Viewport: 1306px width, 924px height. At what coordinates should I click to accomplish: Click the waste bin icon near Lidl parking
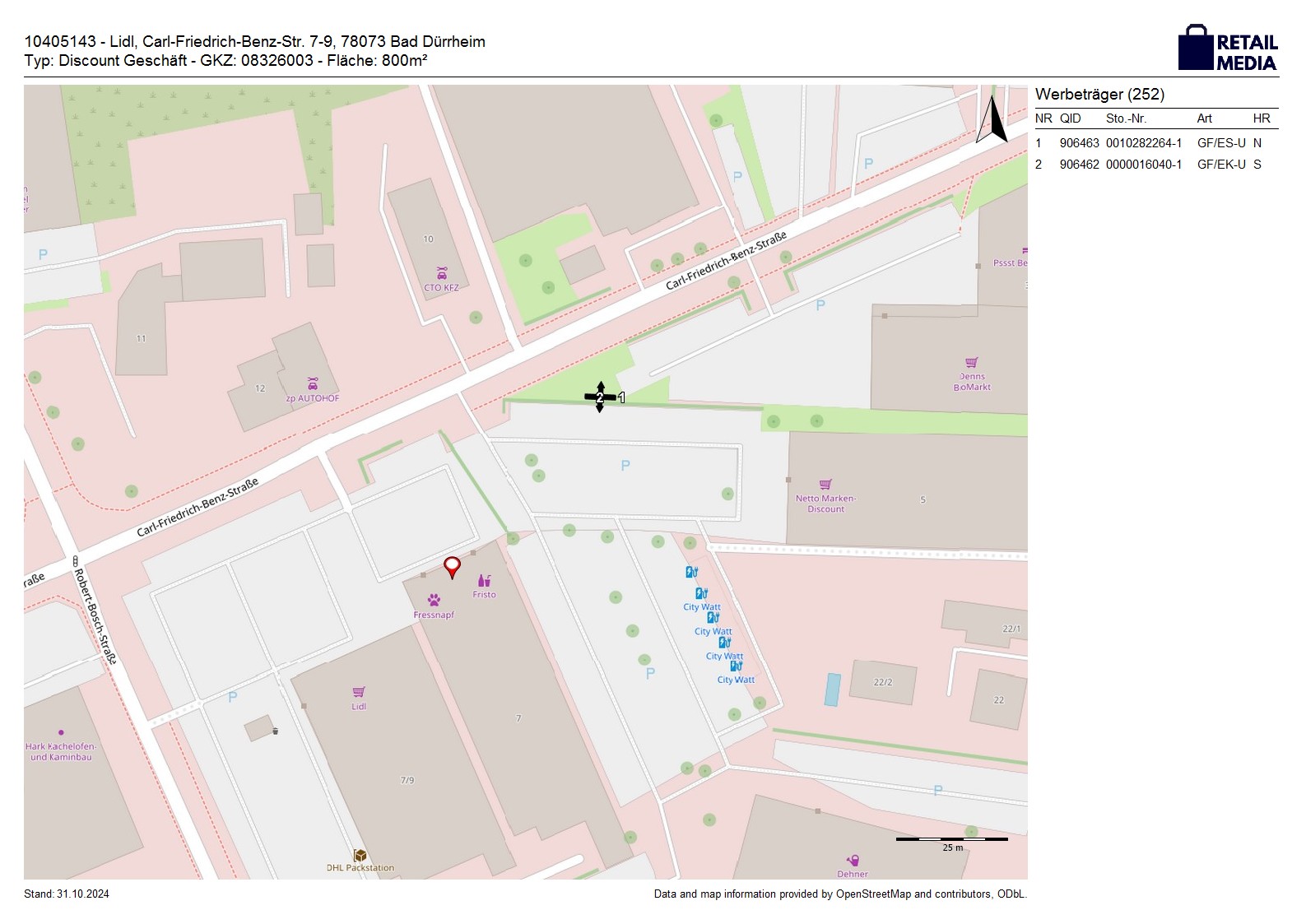click(x=275, y=731)
